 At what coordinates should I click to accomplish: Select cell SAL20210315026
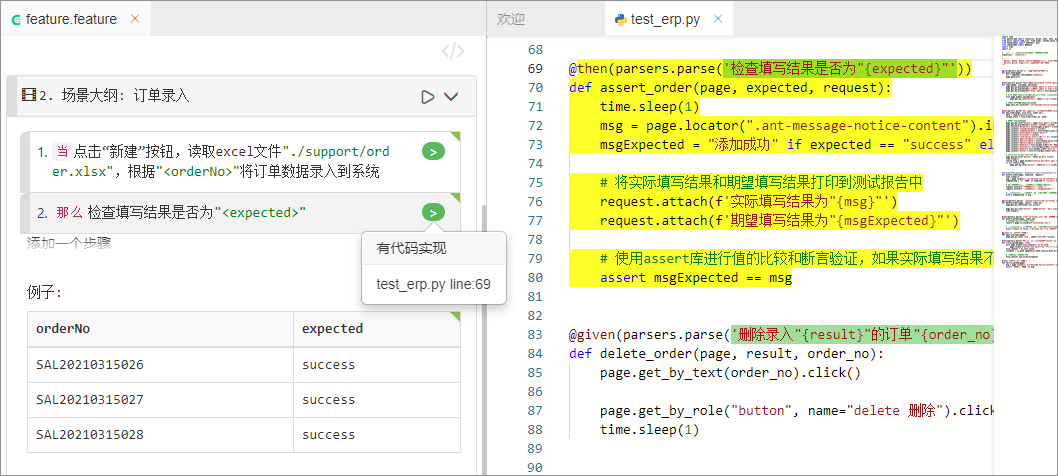(161, 365)
